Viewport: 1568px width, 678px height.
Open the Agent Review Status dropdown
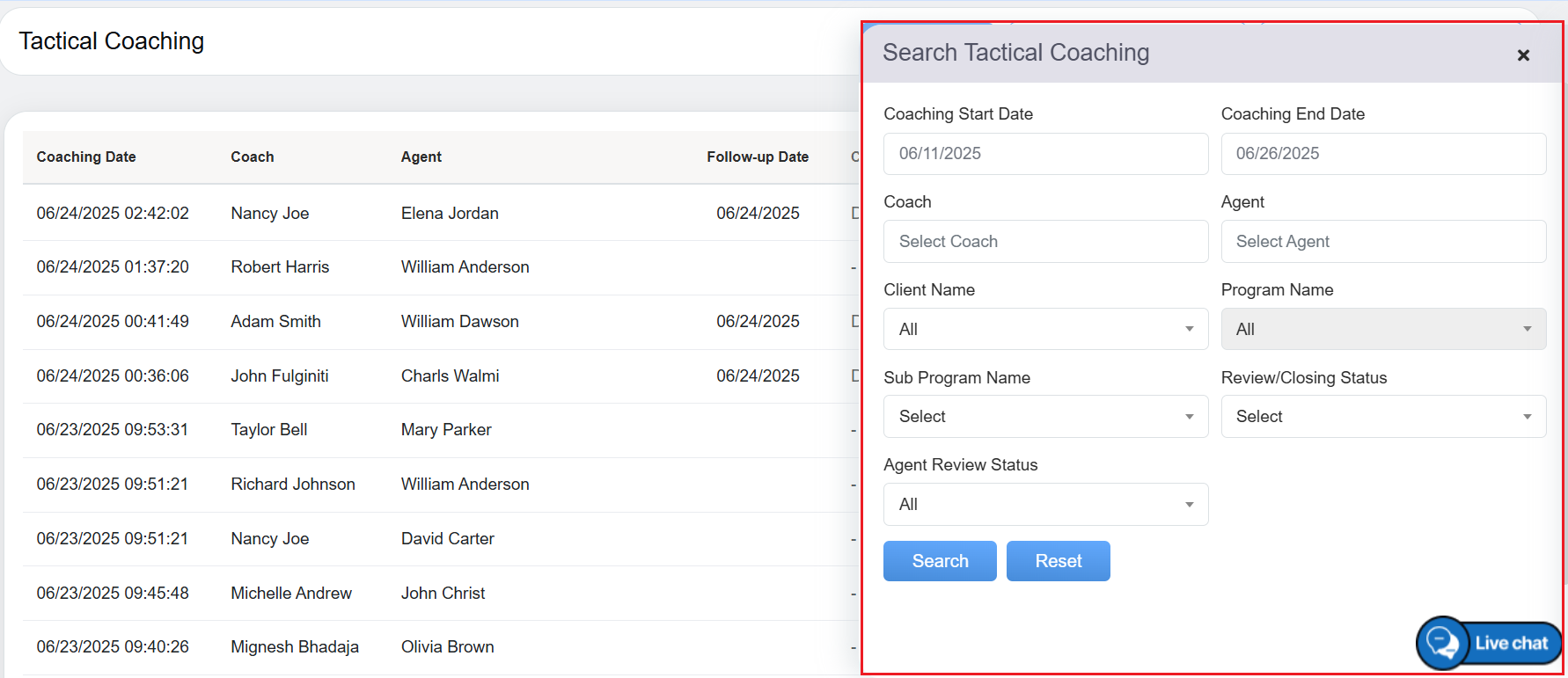click(1045, 505)
